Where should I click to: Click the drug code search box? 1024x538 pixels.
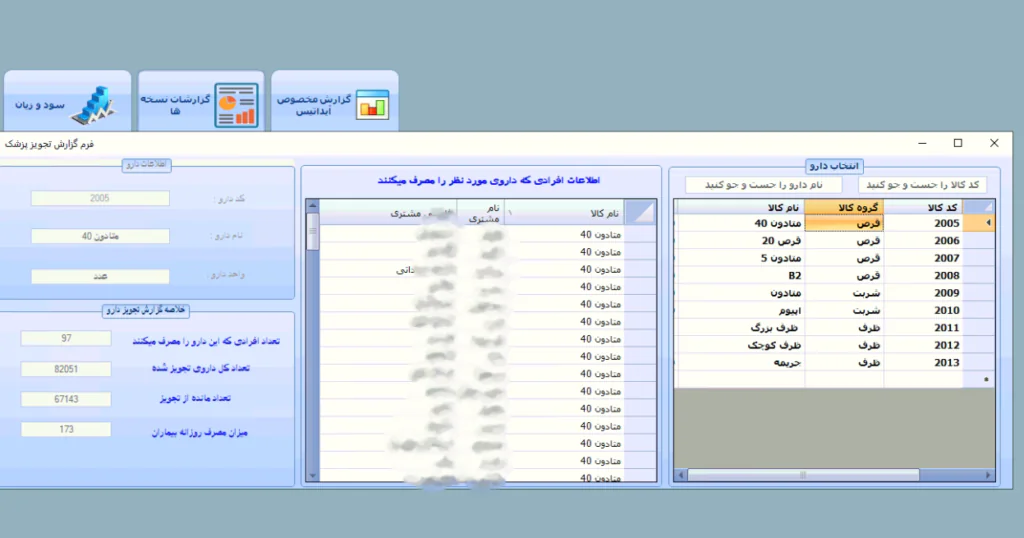point(922,185)
